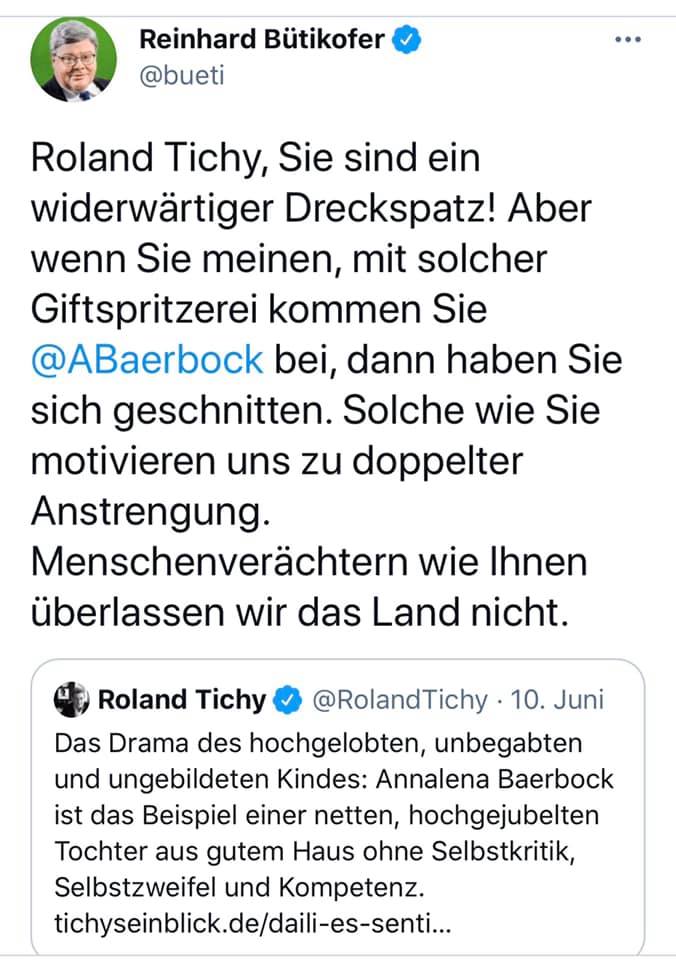The image size is (676, 960).
Task: Open Reinhard Bütikofer's profile picture
Action: coord(70,59)
